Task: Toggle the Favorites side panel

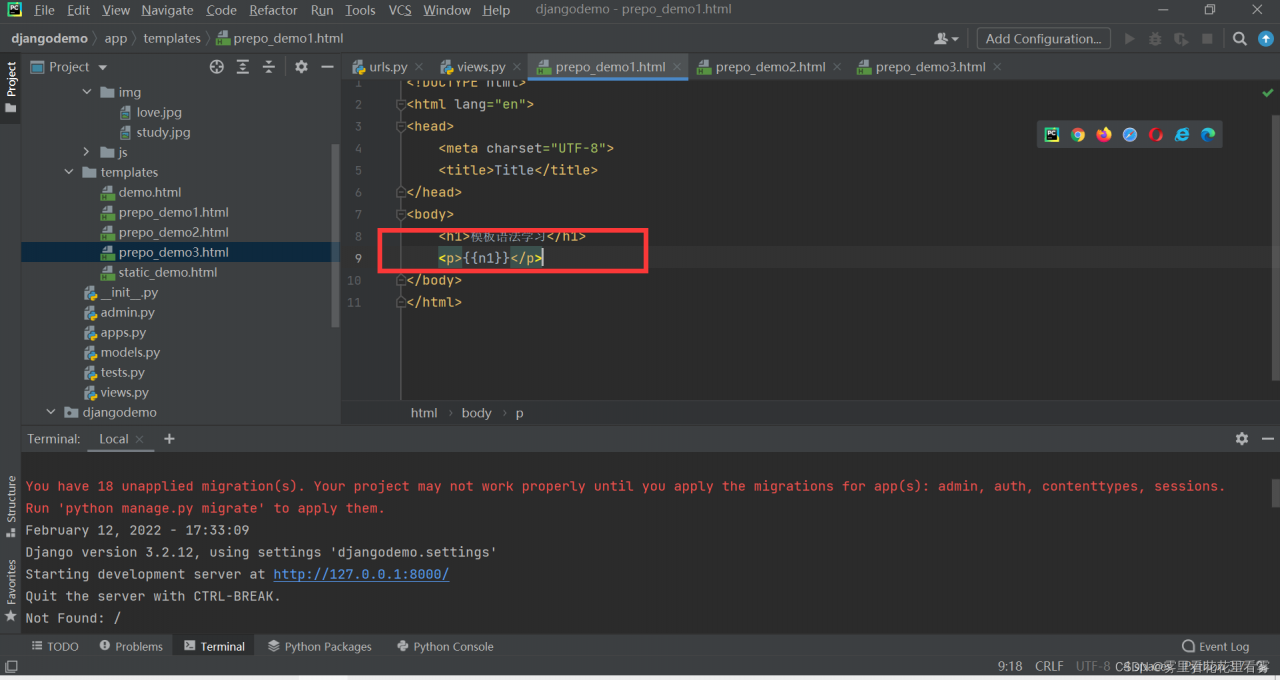Action: [11, 590]
